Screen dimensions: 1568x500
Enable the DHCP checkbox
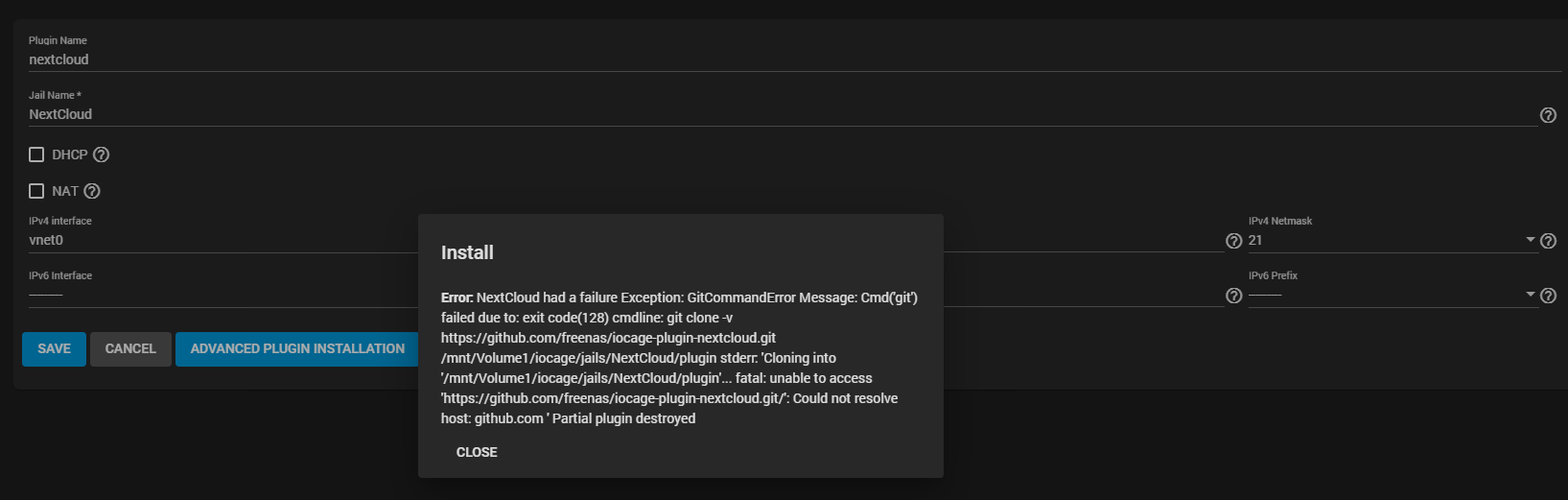click(x=36, y=155)
